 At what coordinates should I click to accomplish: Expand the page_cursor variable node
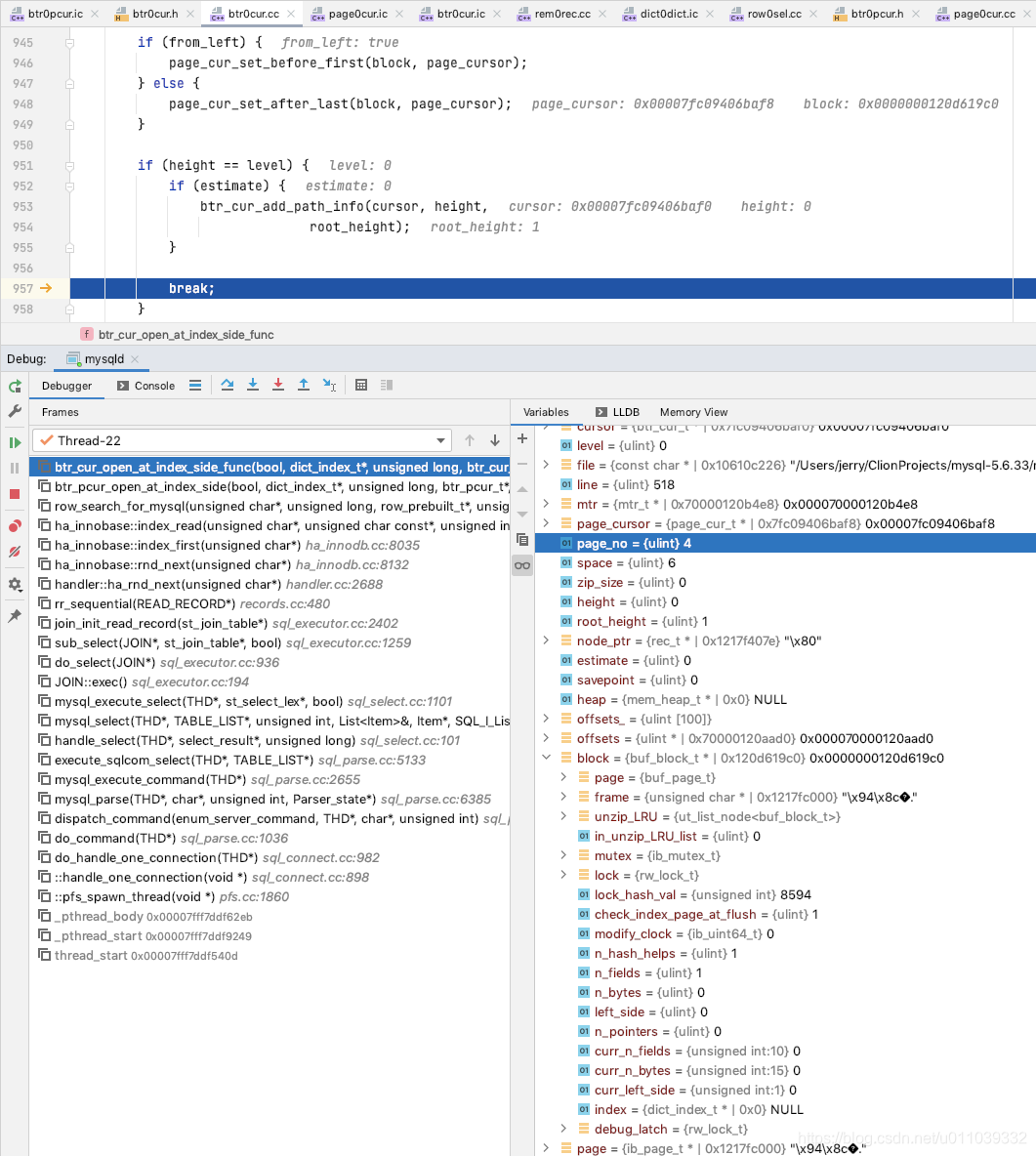coord(546,523)
